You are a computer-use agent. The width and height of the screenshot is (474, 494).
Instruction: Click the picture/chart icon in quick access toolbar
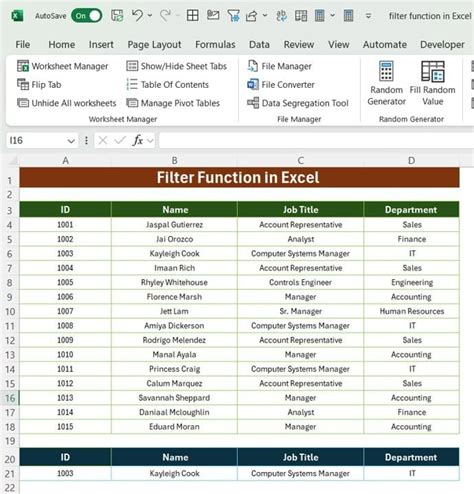click(213, 15)
